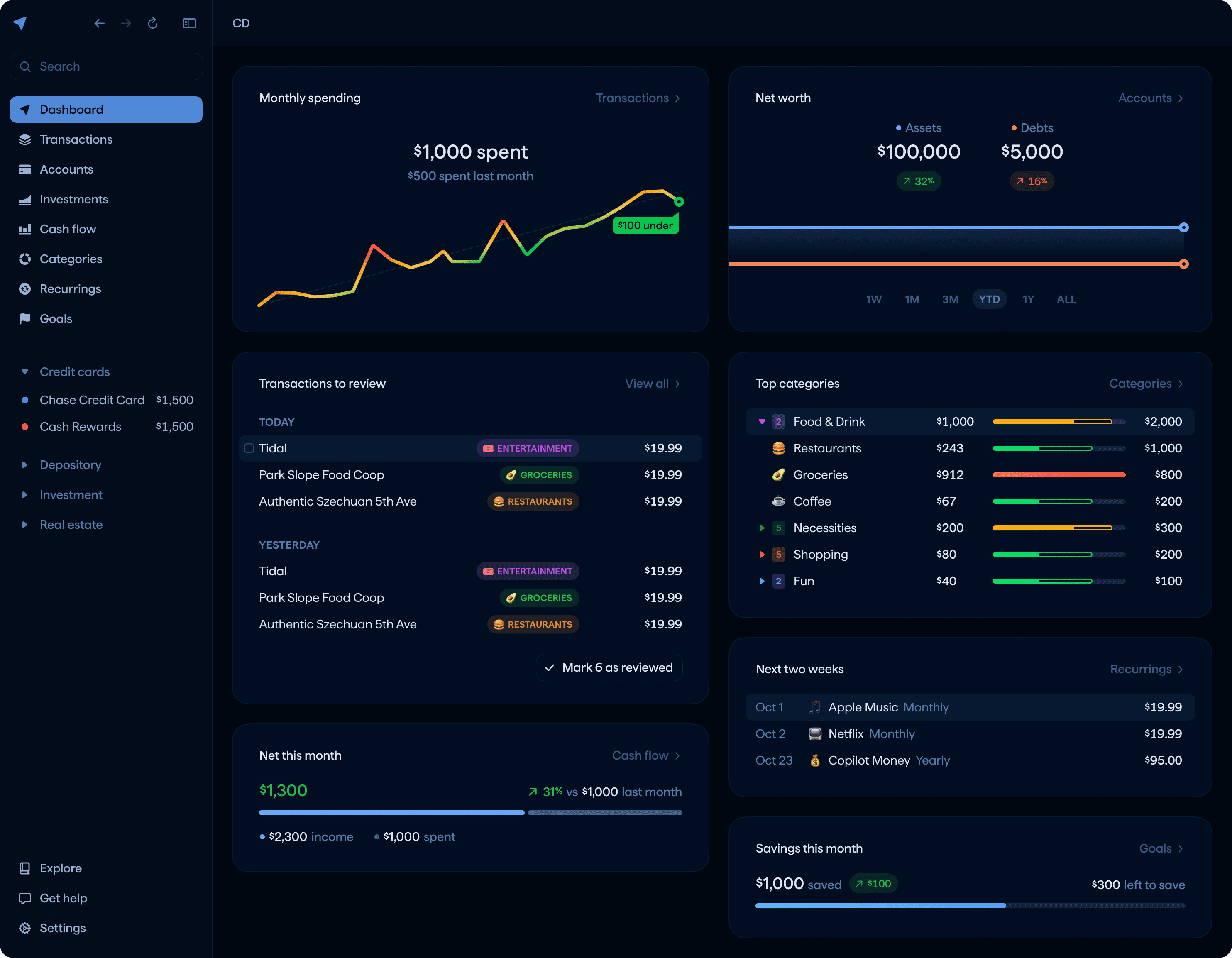
Task: Switch net worth range to 1M
Action: pyautogui.click(x=912, y=300)
